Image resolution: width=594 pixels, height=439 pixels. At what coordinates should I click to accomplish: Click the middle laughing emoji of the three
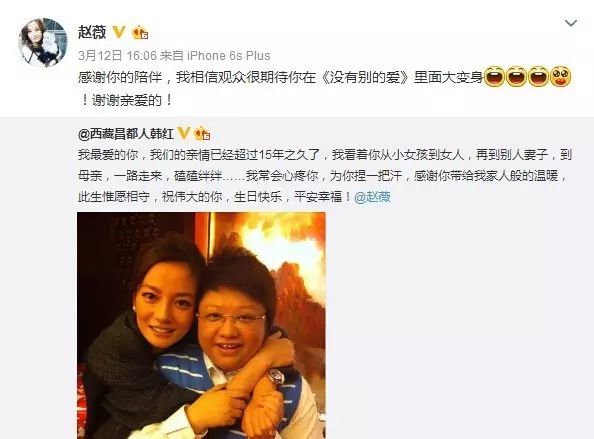click(x=516, y=77)
